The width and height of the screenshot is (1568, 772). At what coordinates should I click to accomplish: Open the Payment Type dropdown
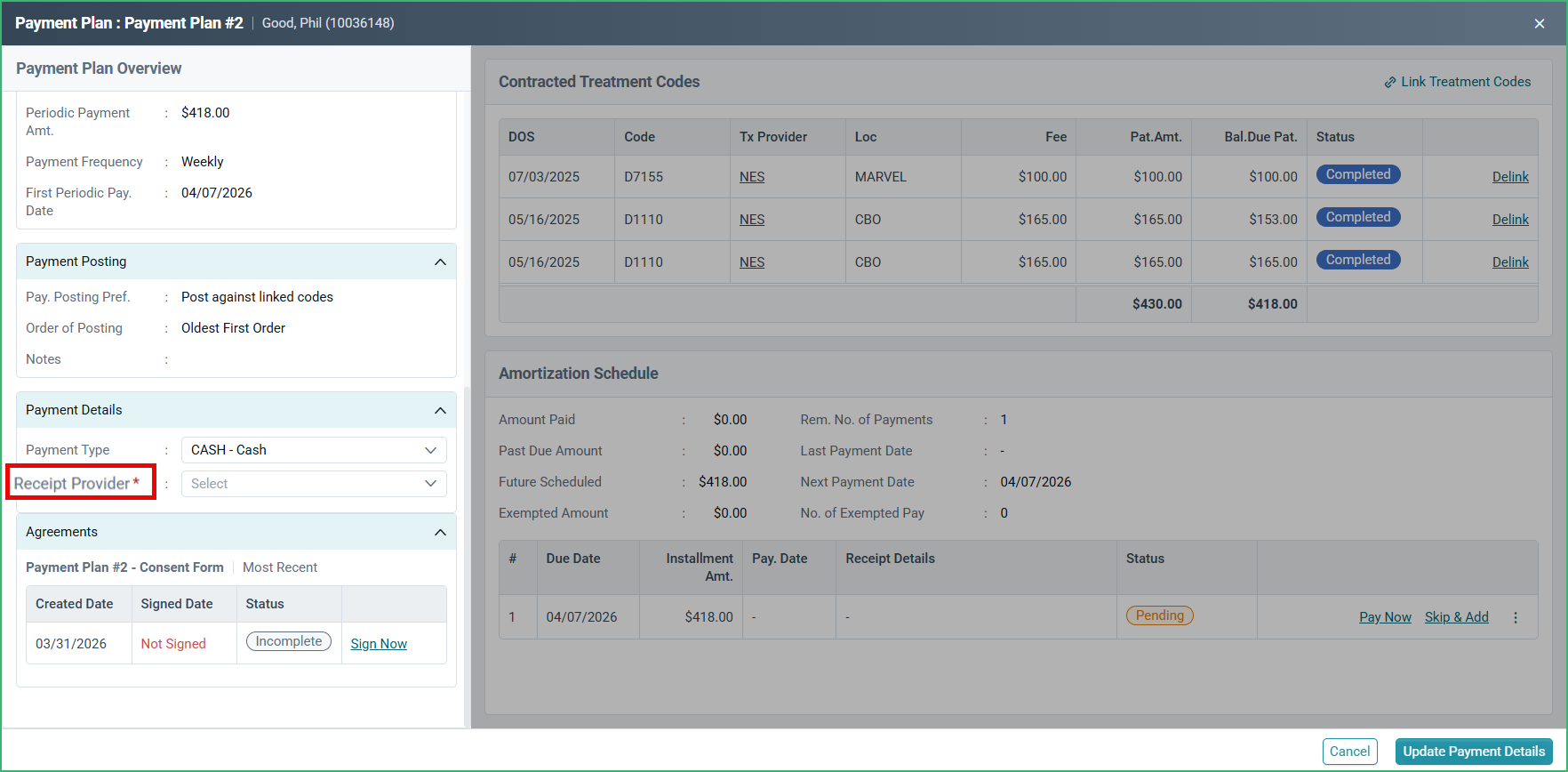pos(314,450)
